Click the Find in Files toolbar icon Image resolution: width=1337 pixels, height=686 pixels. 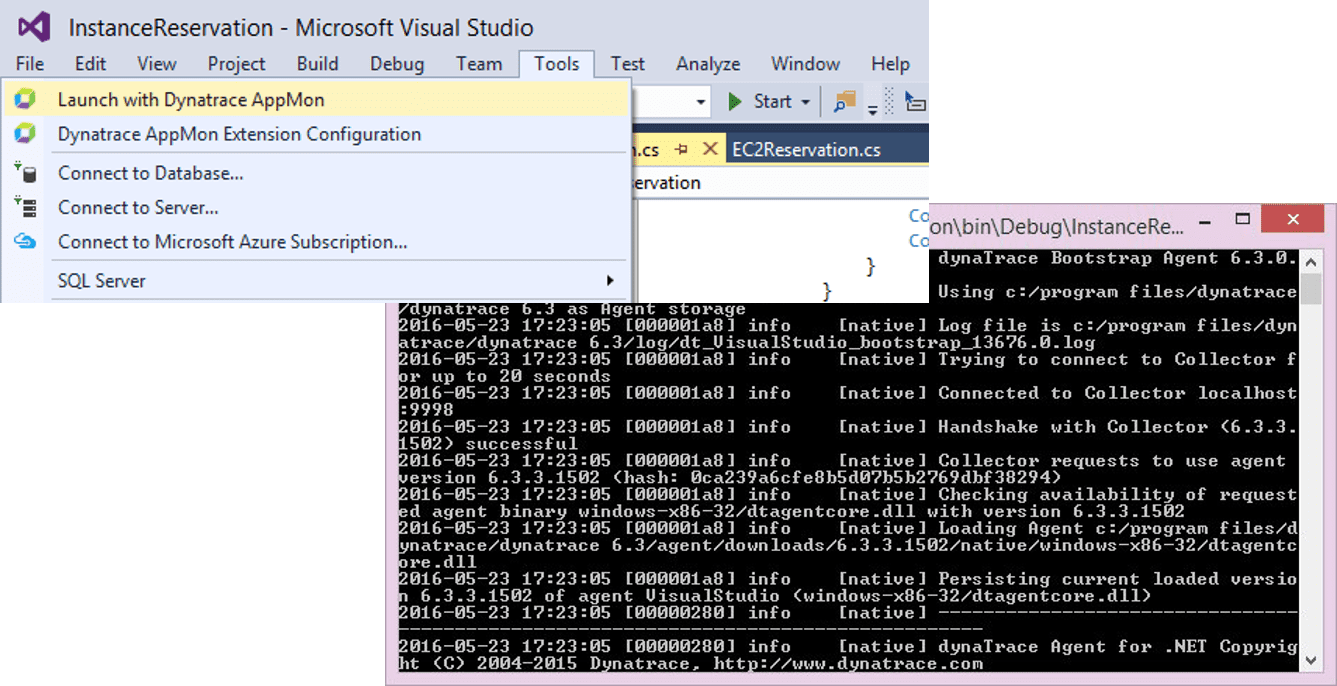point(845,101)
